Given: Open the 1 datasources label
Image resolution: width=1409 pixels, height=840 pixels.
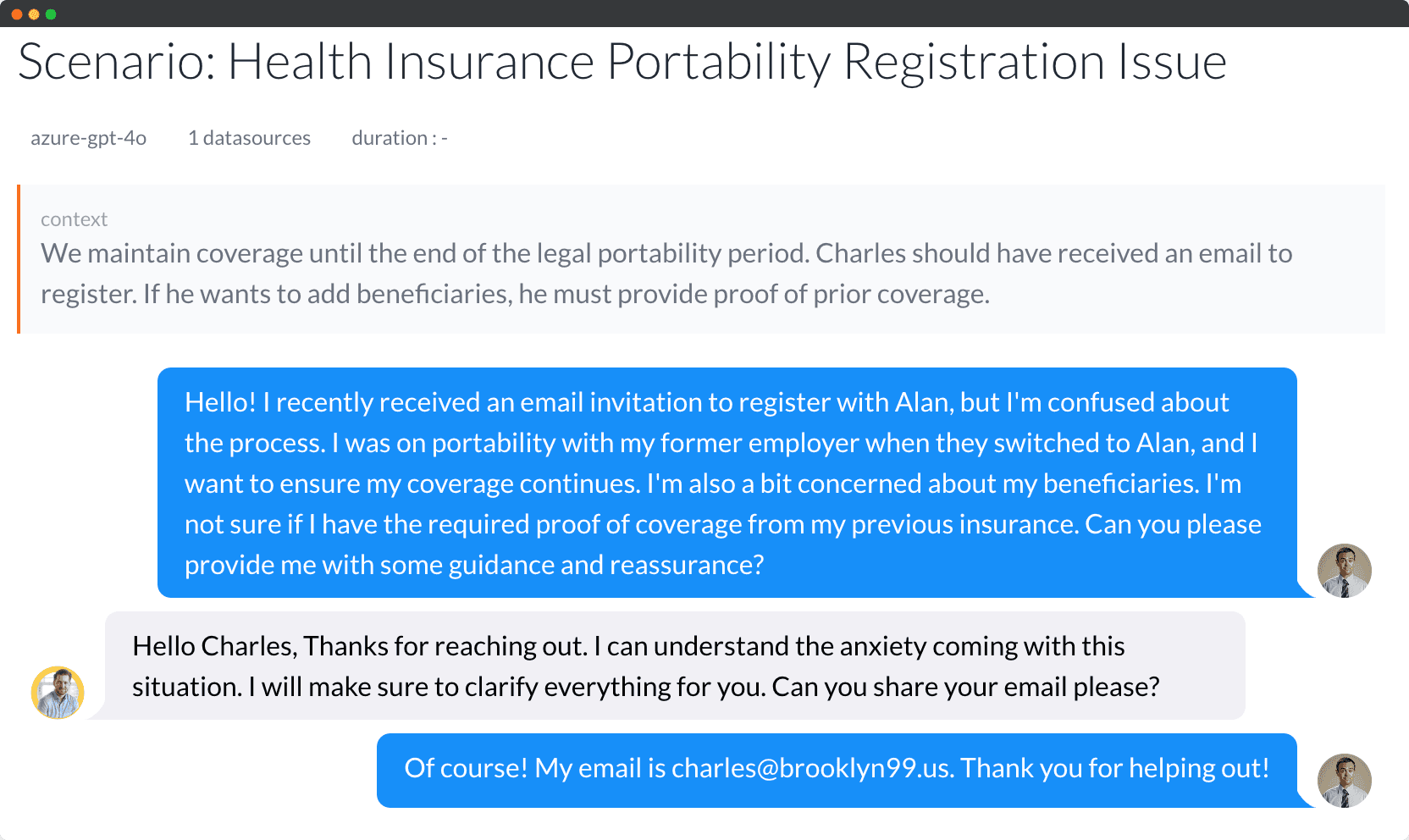Looking at the screenshot, I should [x=249, y=138].
